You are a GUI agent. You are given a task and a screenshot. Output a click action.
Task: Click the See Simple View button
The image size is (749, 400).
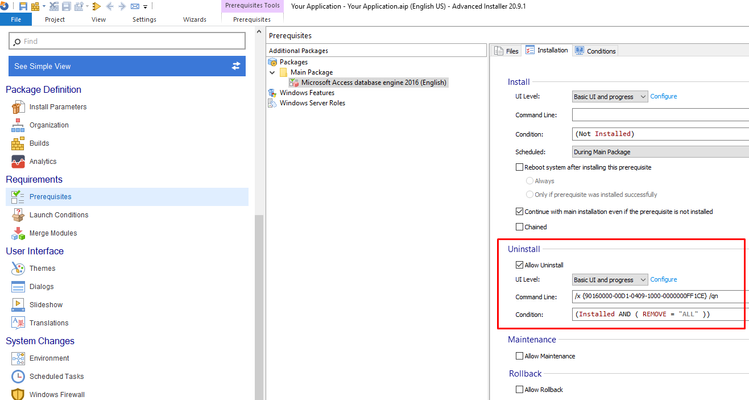click(x=127, y=66)
